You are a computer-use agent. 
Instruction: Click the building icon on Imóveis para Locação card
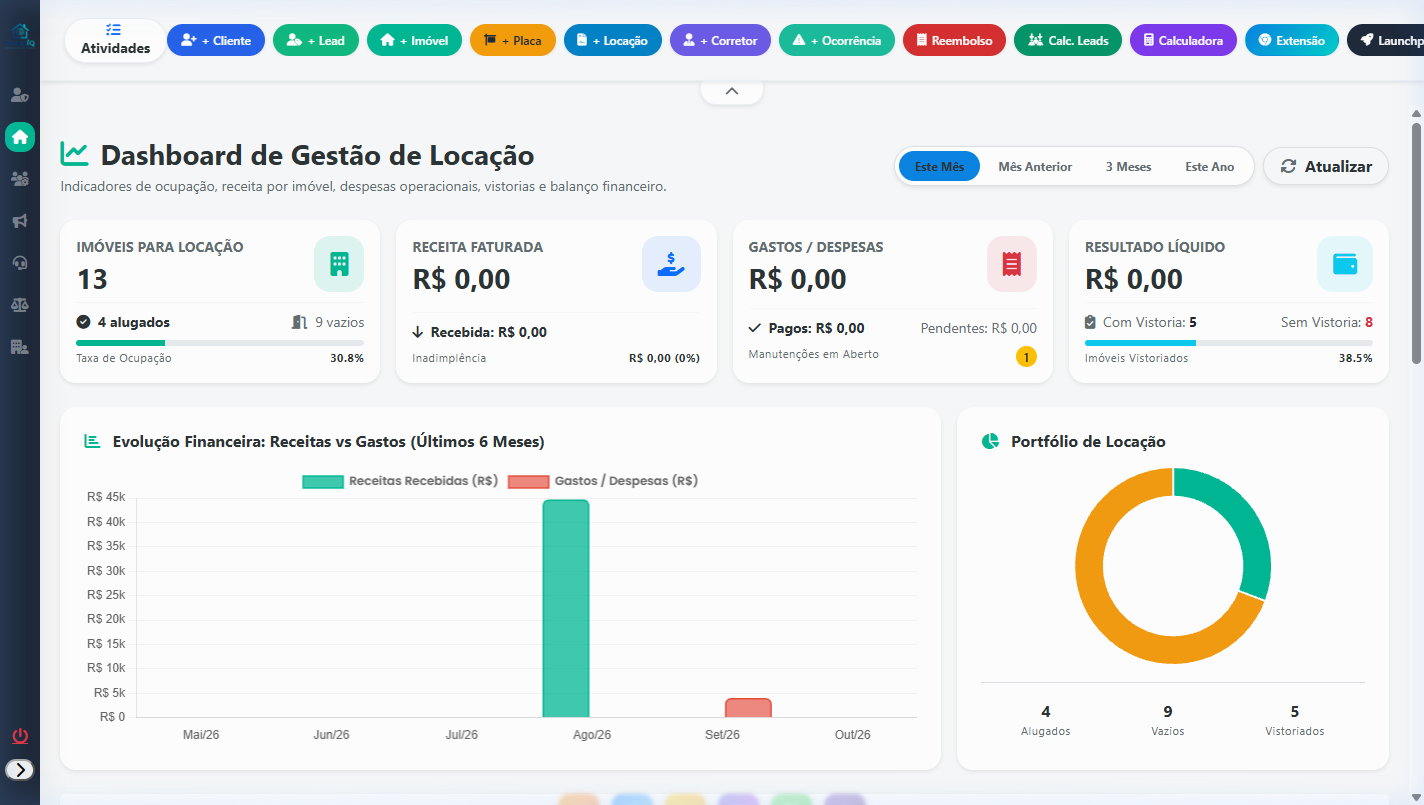[339, 264]
